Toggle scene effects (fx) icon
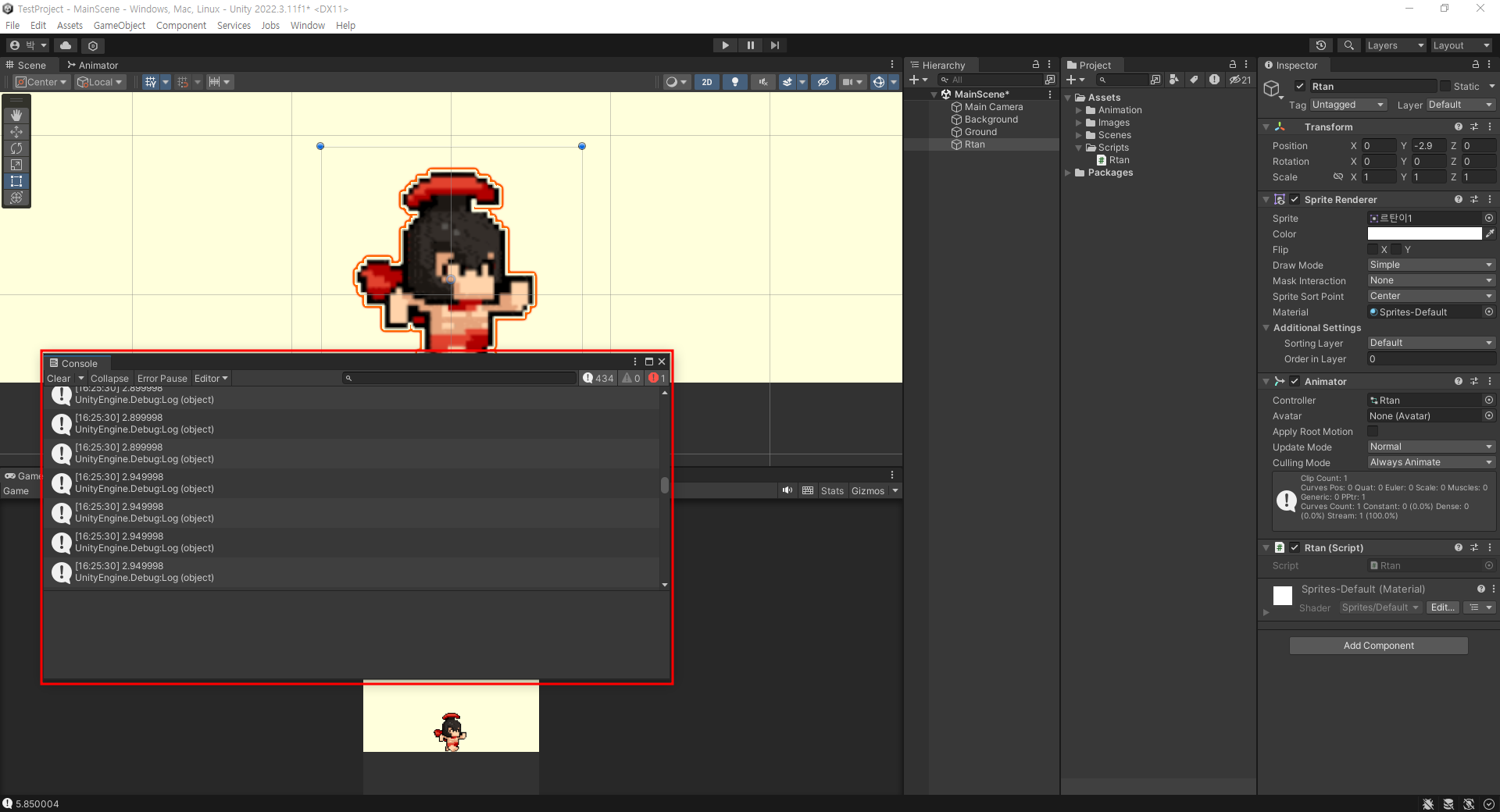 787,82
